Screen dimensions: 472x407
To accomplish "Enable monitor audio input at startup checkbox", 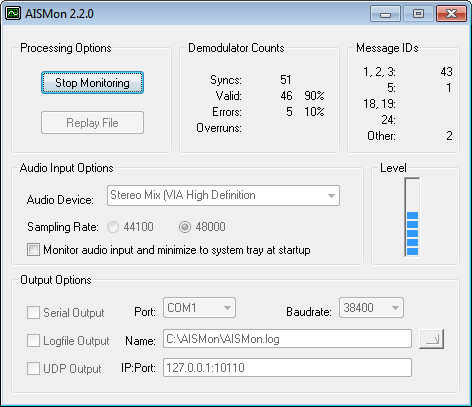I will pos(33,250).
